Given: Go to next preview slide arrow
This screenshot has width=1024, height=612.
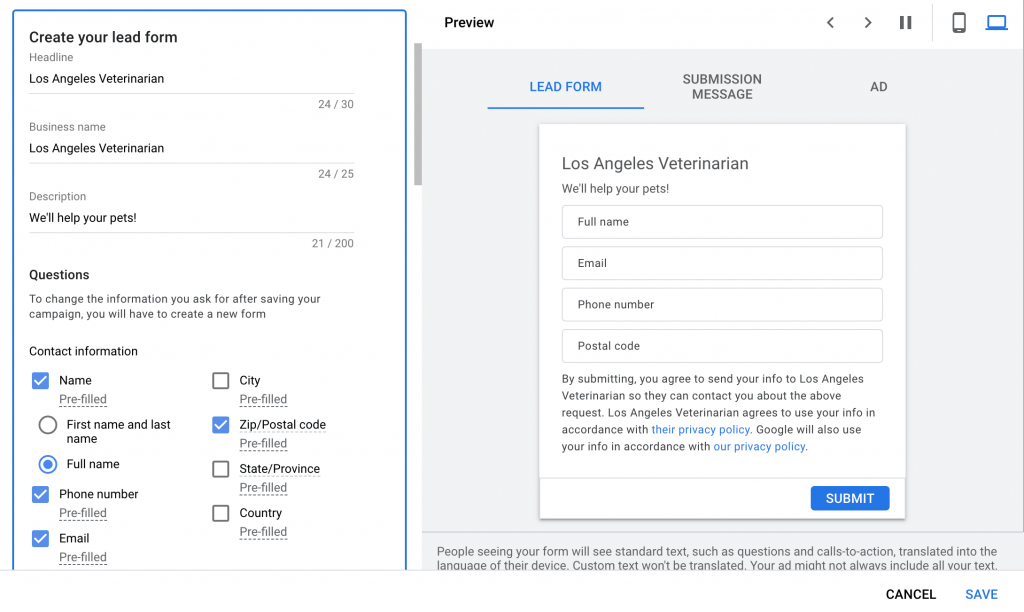Looking at the screenshot, I should 868,23.
